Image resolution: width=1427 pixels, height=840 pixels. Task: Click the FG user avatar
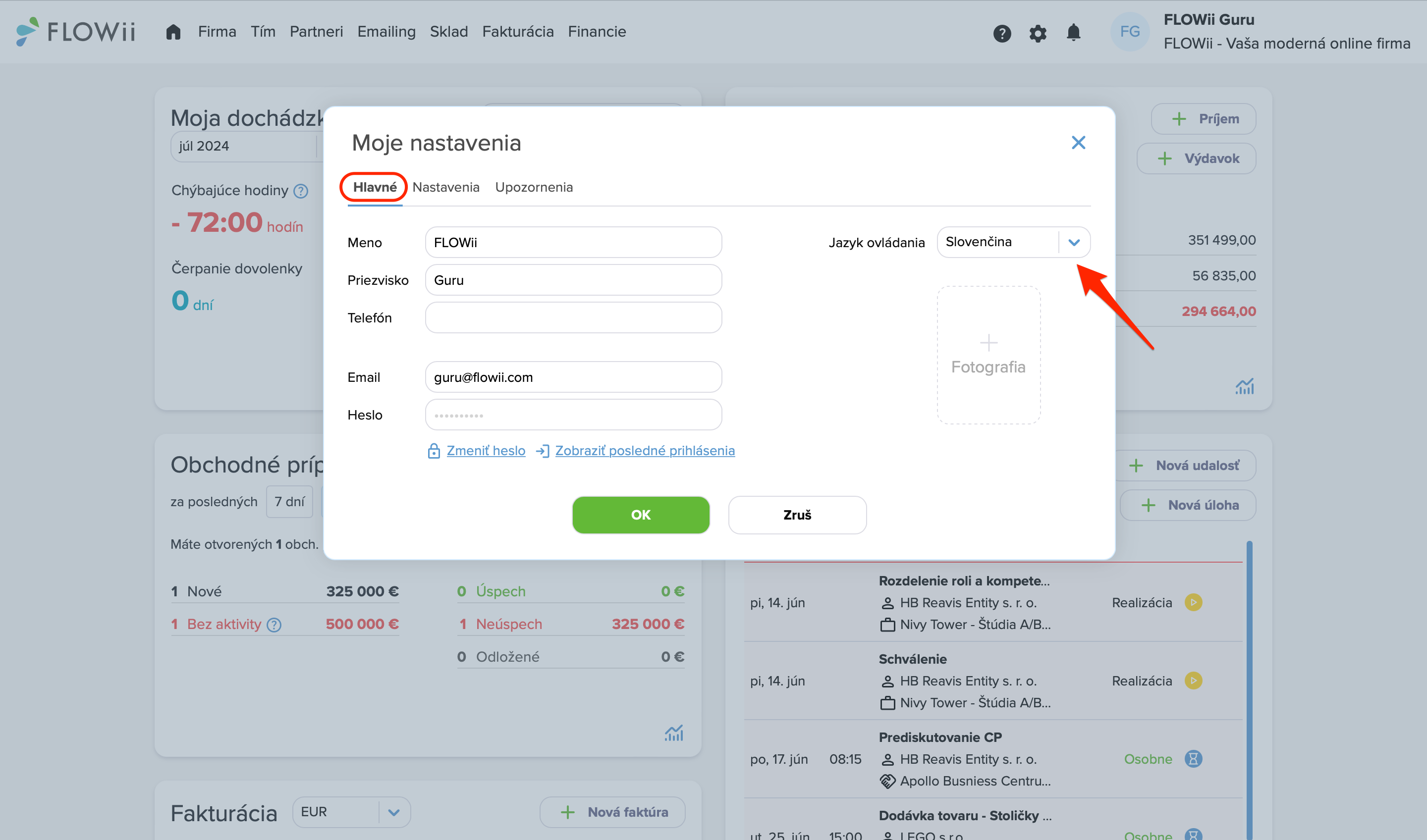click(x=1130, y=32)
